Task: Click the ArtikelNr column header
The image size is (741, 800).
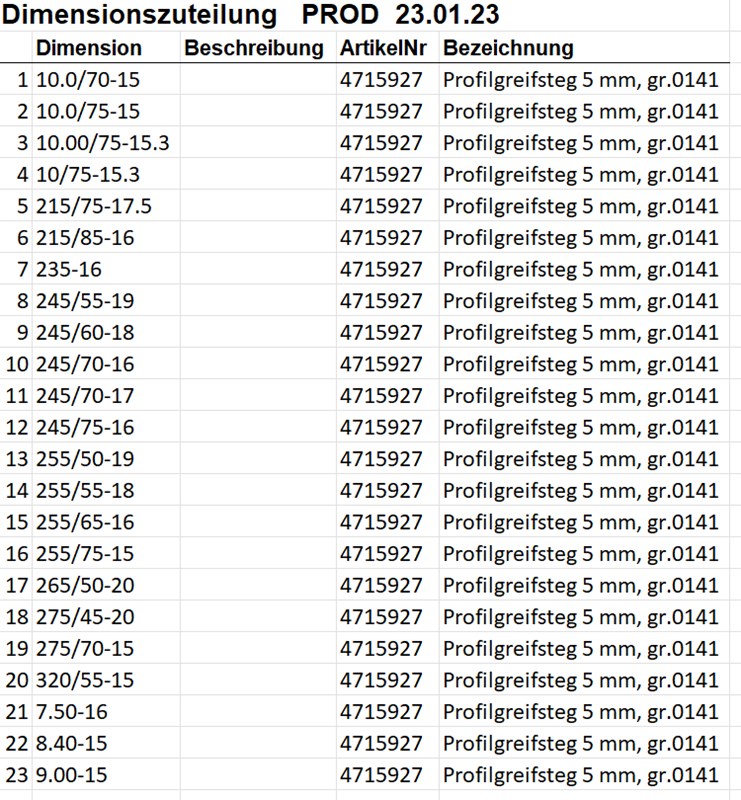Action: (x=383, y=48)
